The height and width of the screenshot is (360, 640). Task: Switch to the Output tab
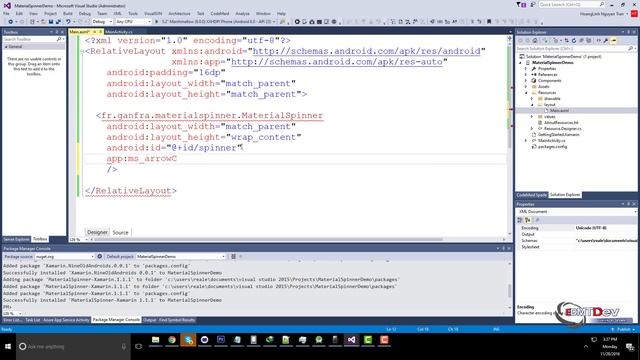149,320
